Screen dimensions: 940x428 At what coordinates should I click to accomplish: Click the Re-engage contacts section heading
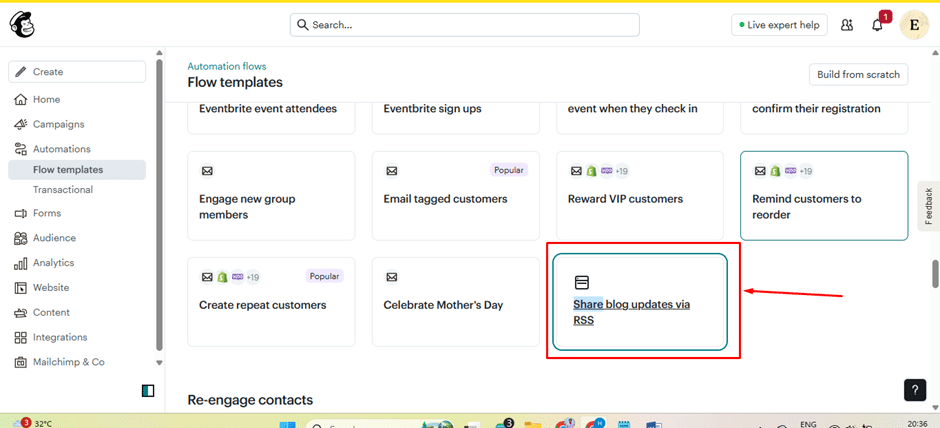(250, 399)
